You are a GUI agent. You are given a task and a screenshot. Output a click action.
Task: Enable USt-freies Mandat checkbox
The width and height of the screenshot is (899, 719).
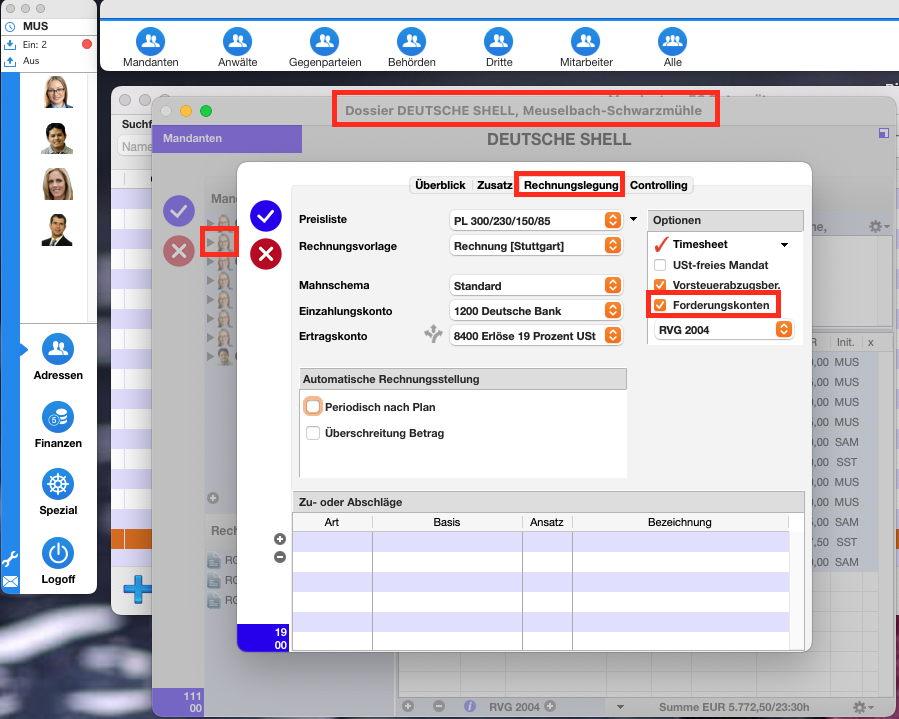pos(660,265)
